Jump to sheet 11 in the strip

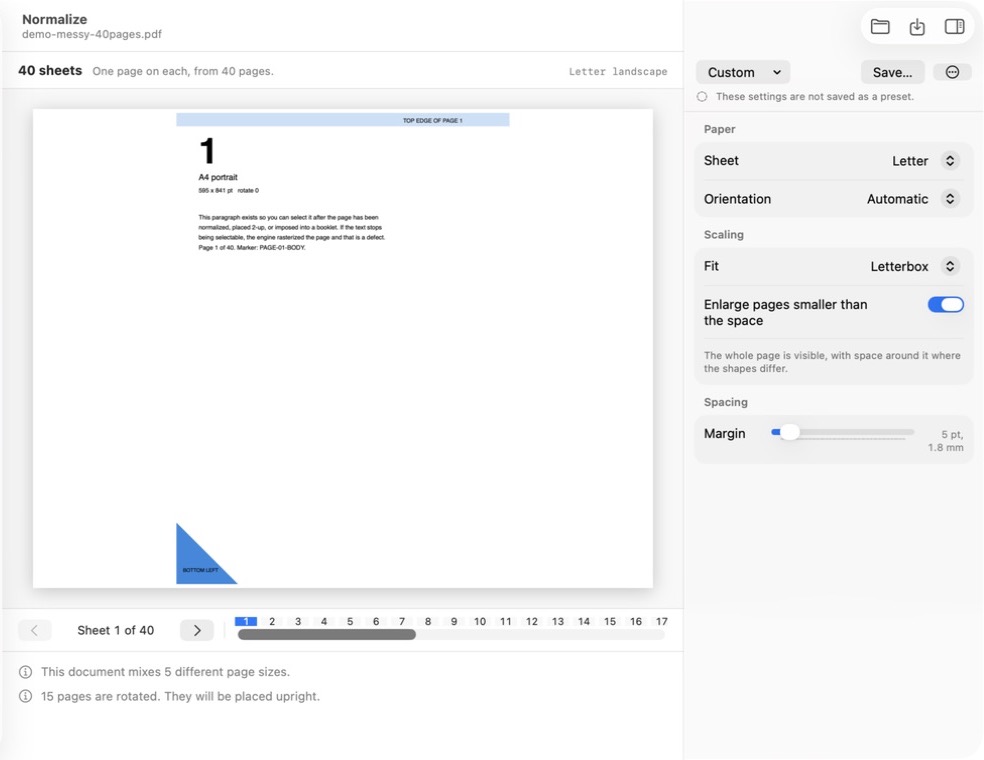(x=506, y=621)
